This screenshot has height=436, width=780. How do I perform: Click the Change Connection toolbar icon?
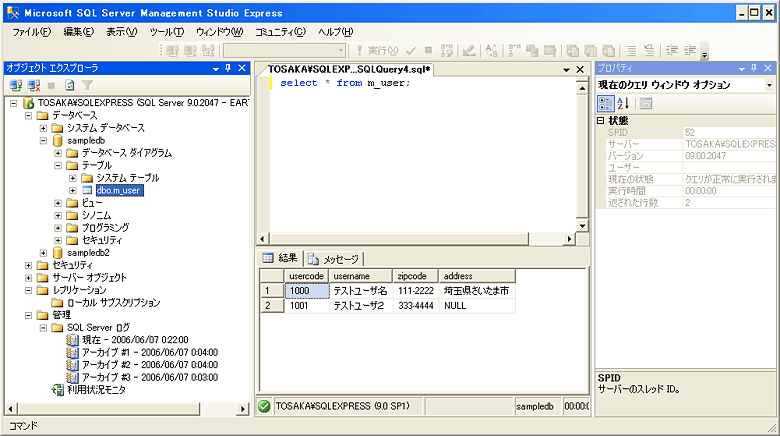tap(208, 50)
